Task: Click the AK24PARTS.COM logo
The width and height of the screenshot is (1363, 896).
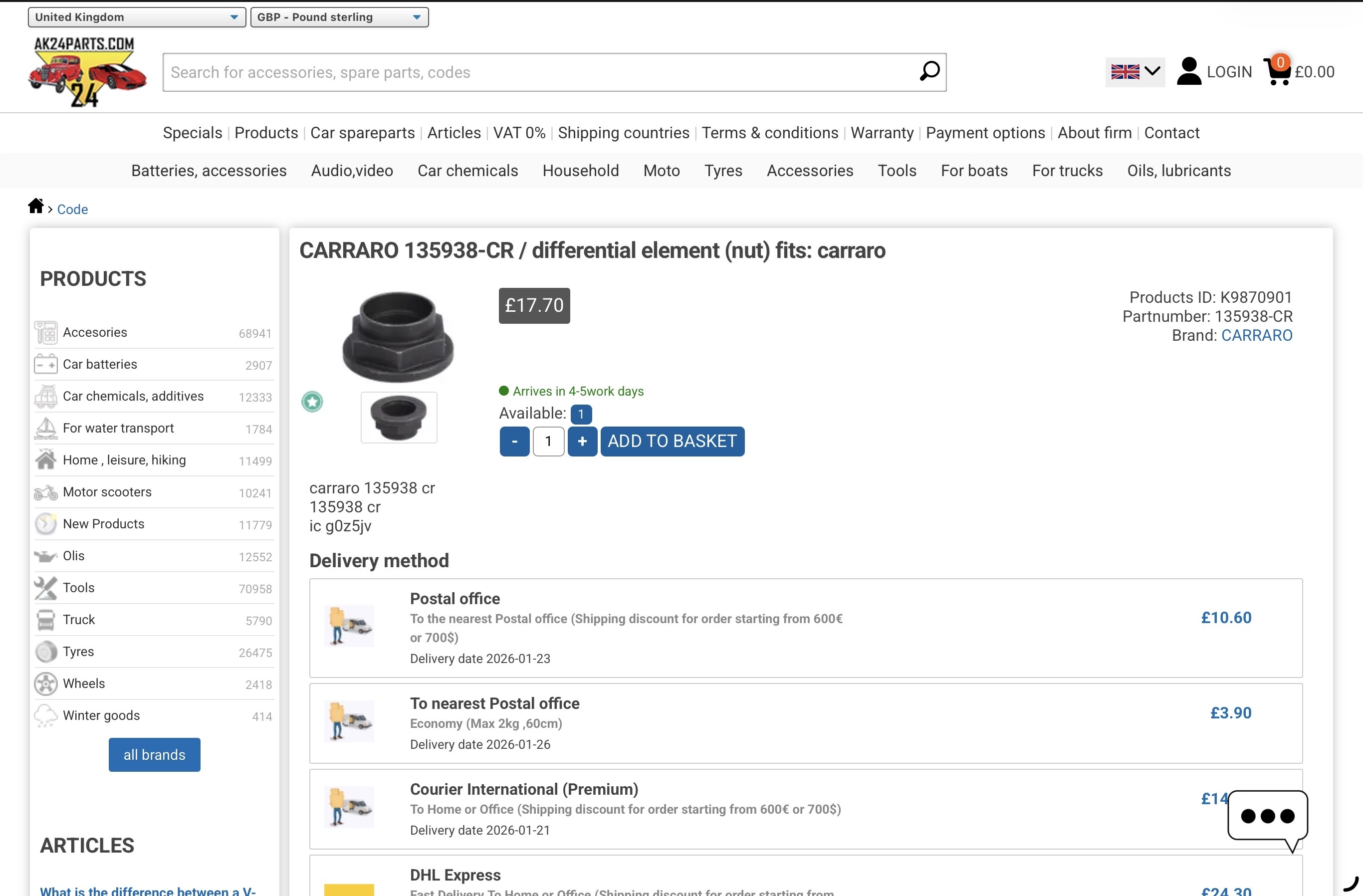Action: point(87,71)
